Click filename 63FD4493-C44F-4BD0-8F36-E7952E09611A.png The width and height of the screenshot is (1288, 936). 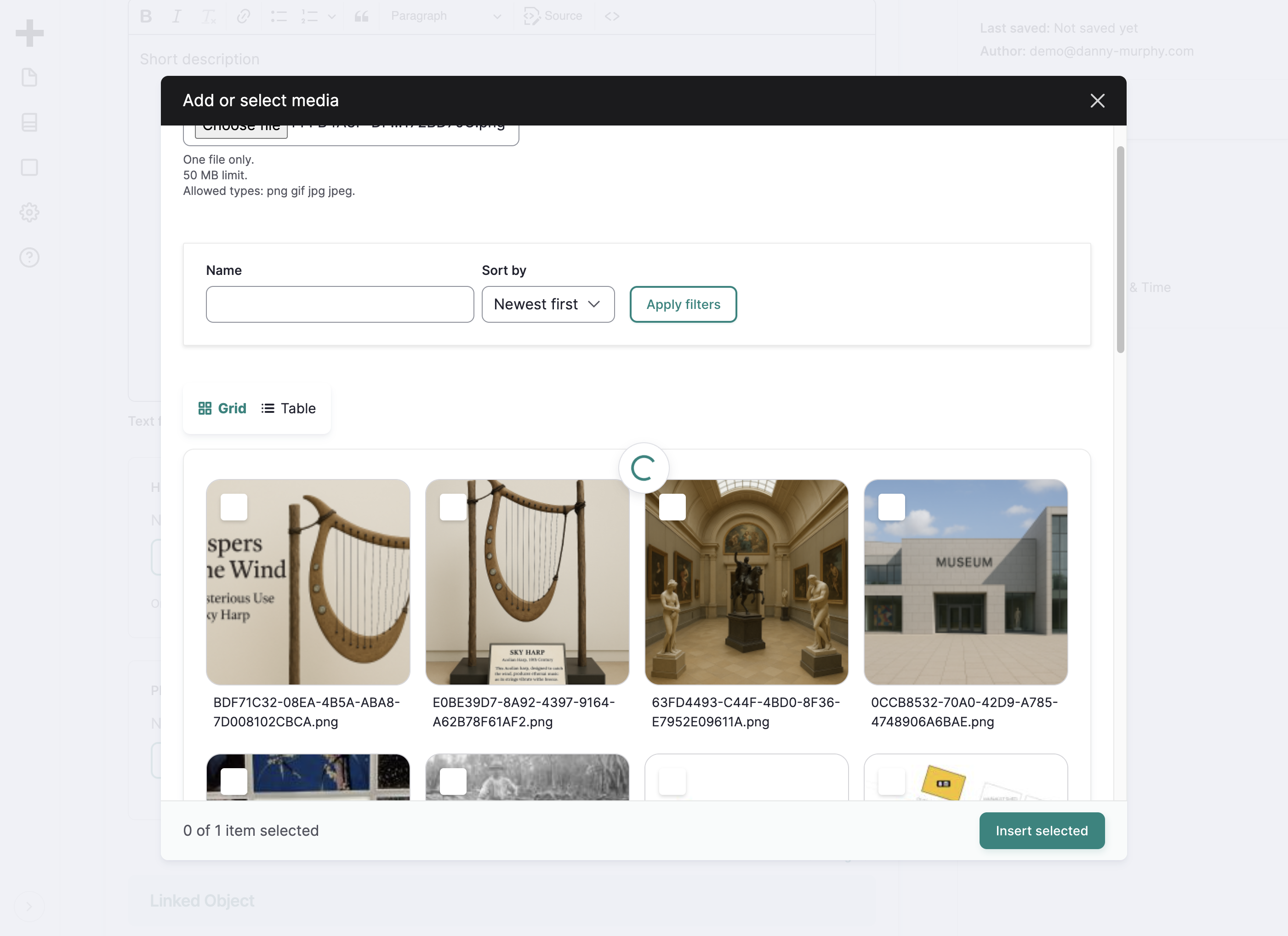point(746,712)
